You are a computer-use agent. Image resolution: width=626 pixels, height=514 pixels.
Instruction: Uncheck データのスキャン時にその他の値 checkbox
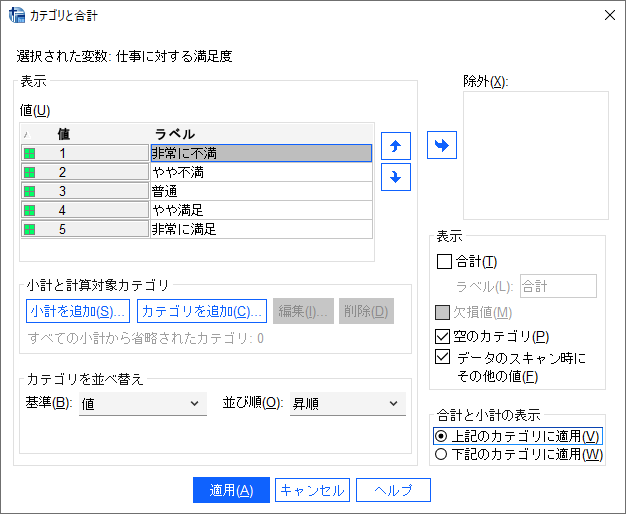445,357
